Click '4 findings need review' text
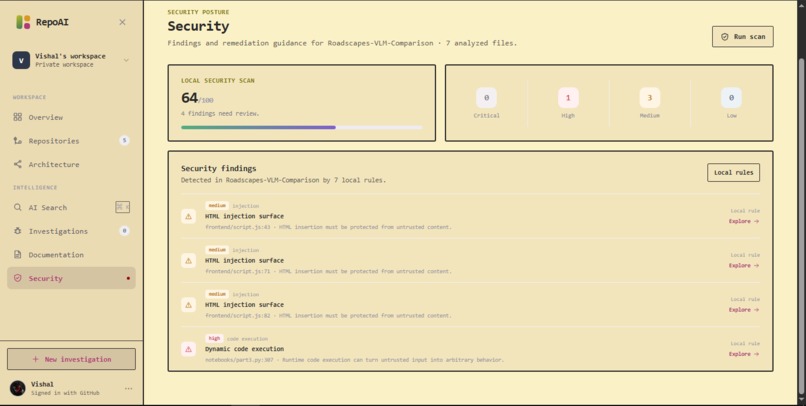 (220, 114)
